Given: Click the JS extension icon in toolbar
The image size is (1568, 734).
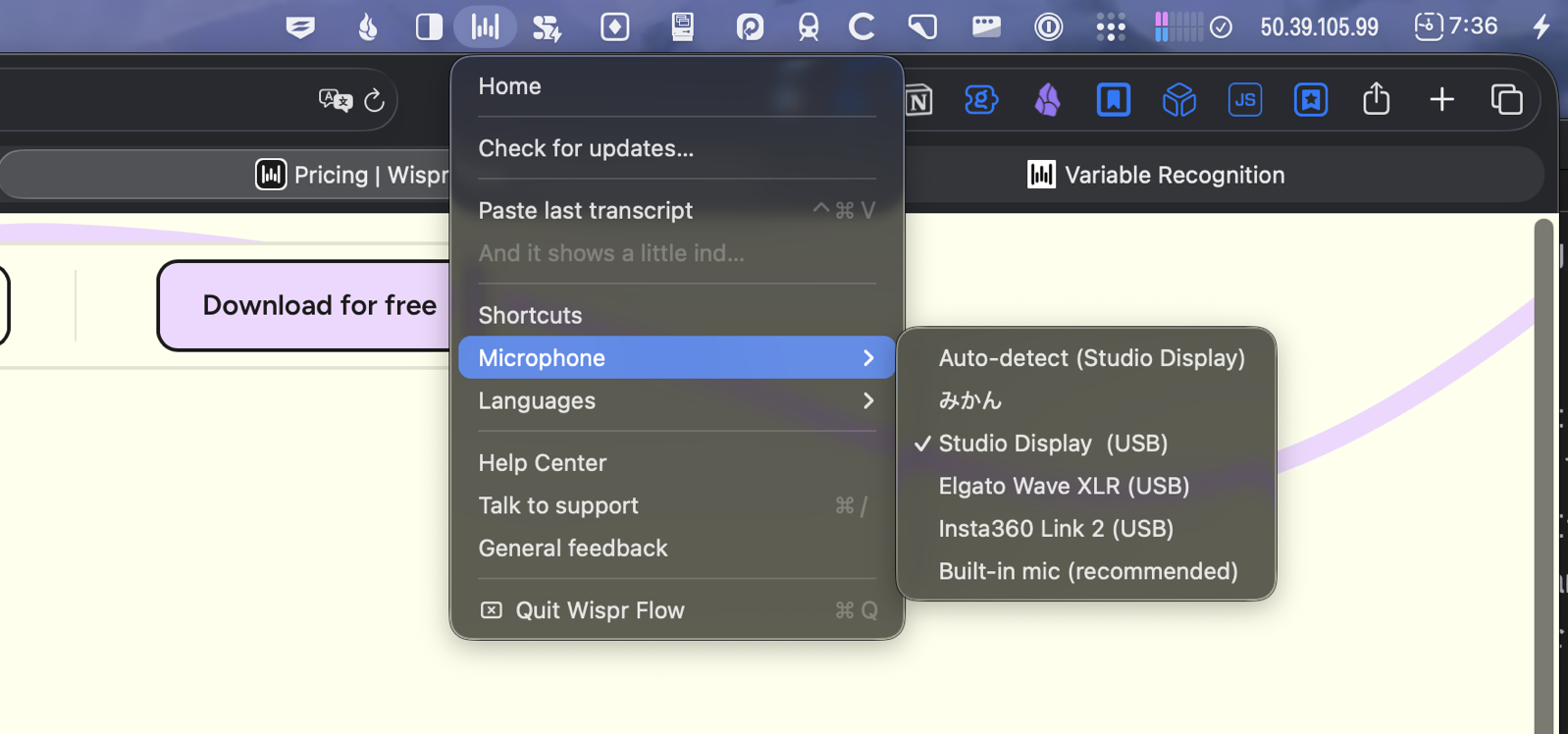Looking at the screenshot, I should [1244, 100].
